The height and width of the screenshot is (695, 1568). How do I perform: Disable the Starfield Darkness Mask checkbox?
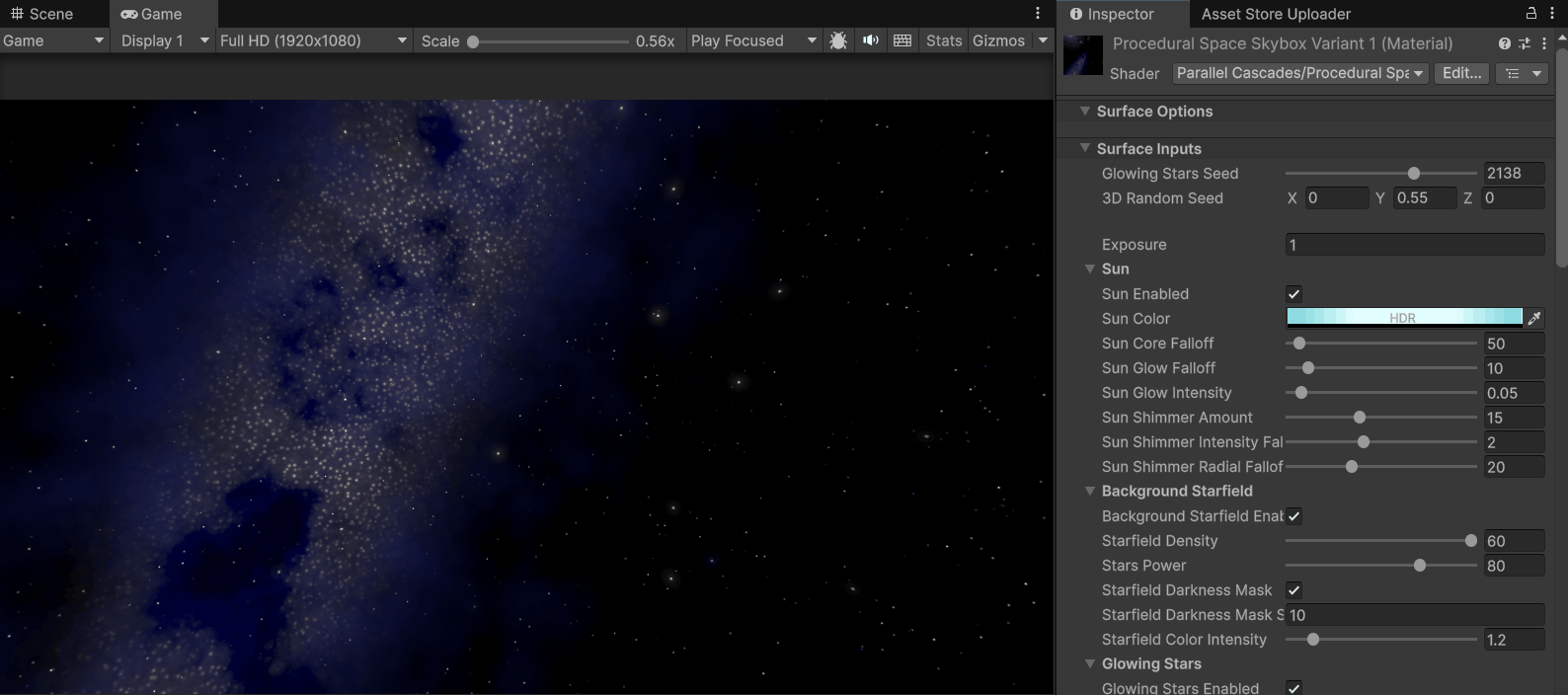1294,590
